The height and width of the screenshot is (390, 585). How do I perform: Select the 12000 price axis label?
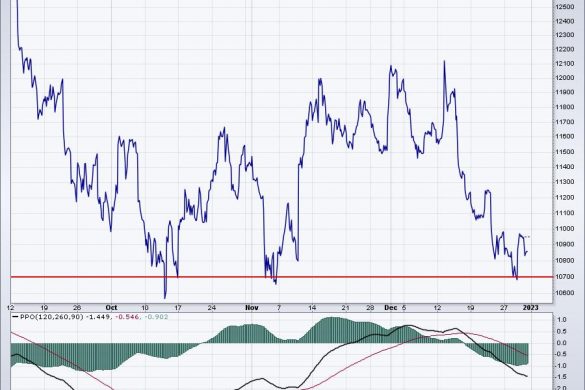565,78
